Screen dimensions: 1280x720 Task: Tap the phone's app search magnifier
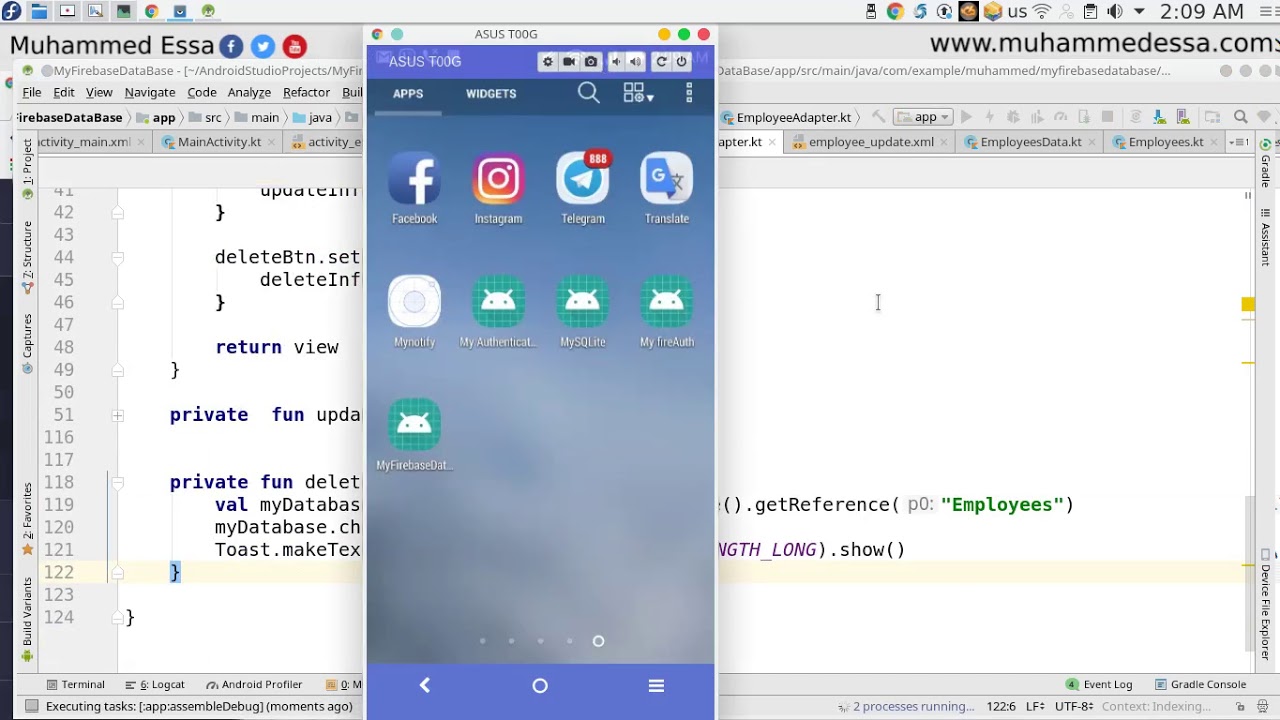(x=588, y=93)
